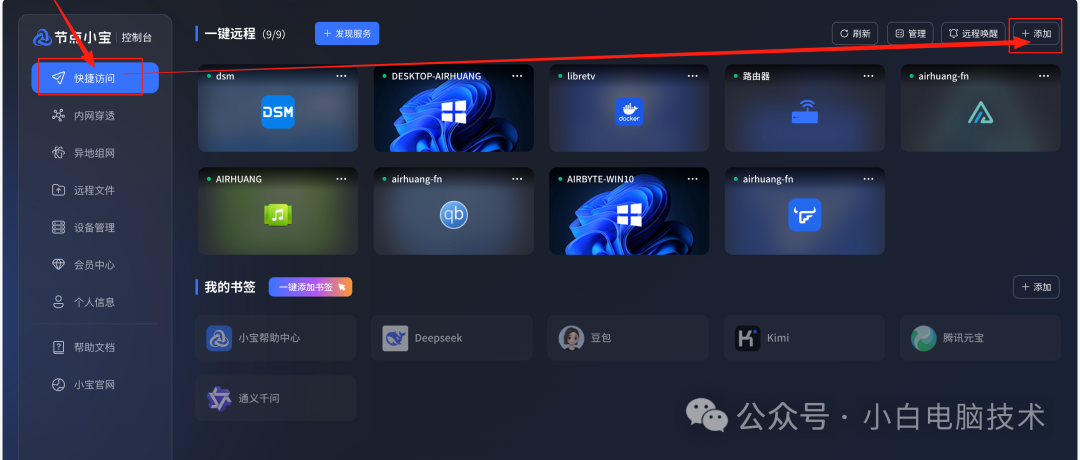The width and height of the screenshot is (1080, 460).
Task: Open more options on AIRHUANG card
Action: click(342, 178)
